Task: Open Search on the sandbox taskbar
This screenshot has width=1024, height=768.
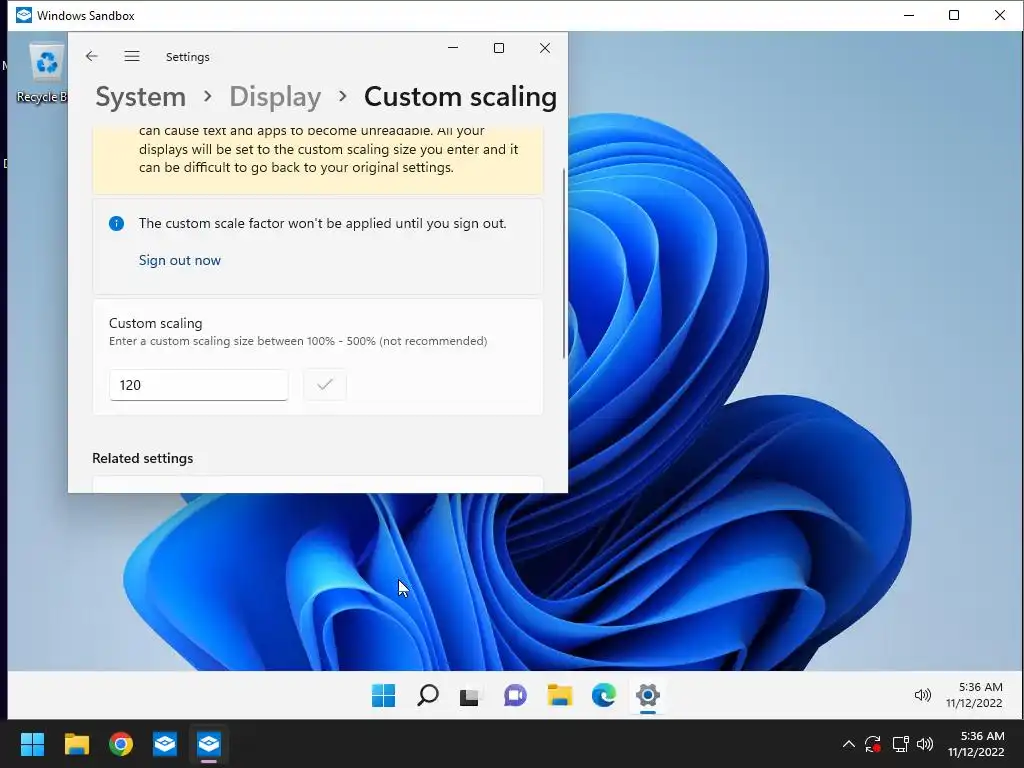Action: coord(428,696)
